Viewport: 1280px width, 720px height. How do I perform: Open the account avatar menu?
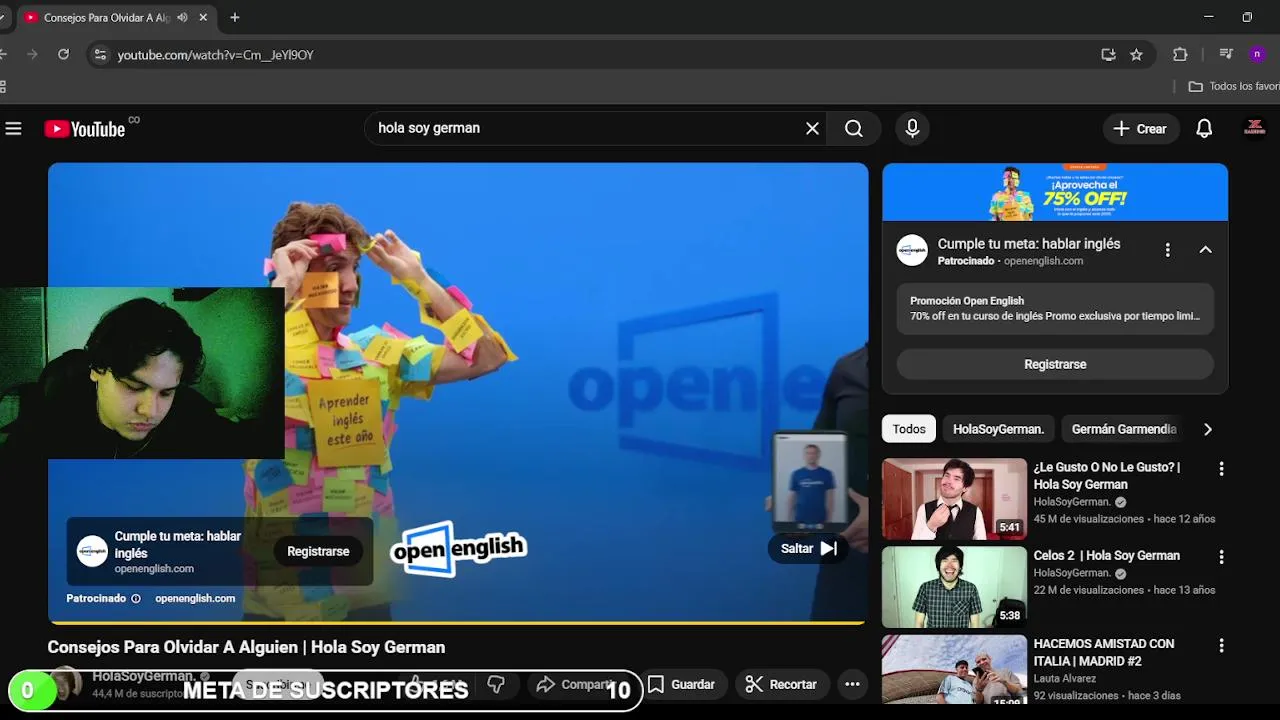coord(1254,128)
